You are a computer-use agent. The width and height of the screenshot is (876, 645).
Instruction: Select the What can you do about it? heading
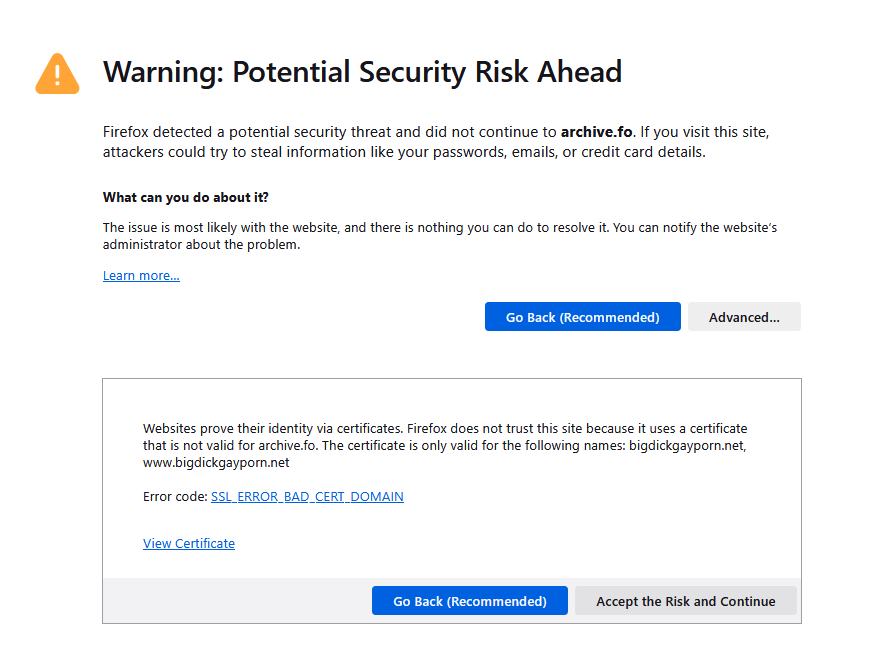185,197
